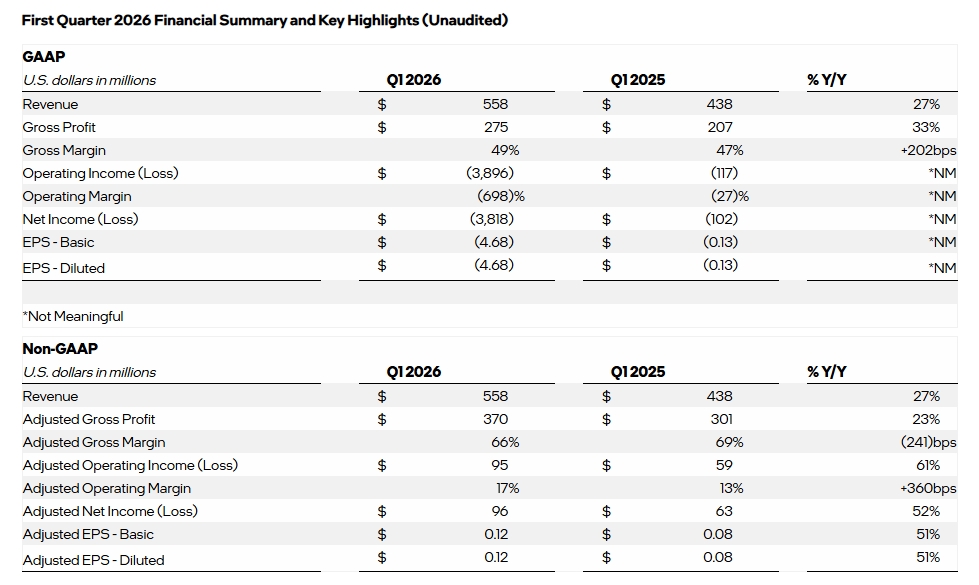Click the (698)% operating margin value
Screen dimensions: 979x585
499,196
